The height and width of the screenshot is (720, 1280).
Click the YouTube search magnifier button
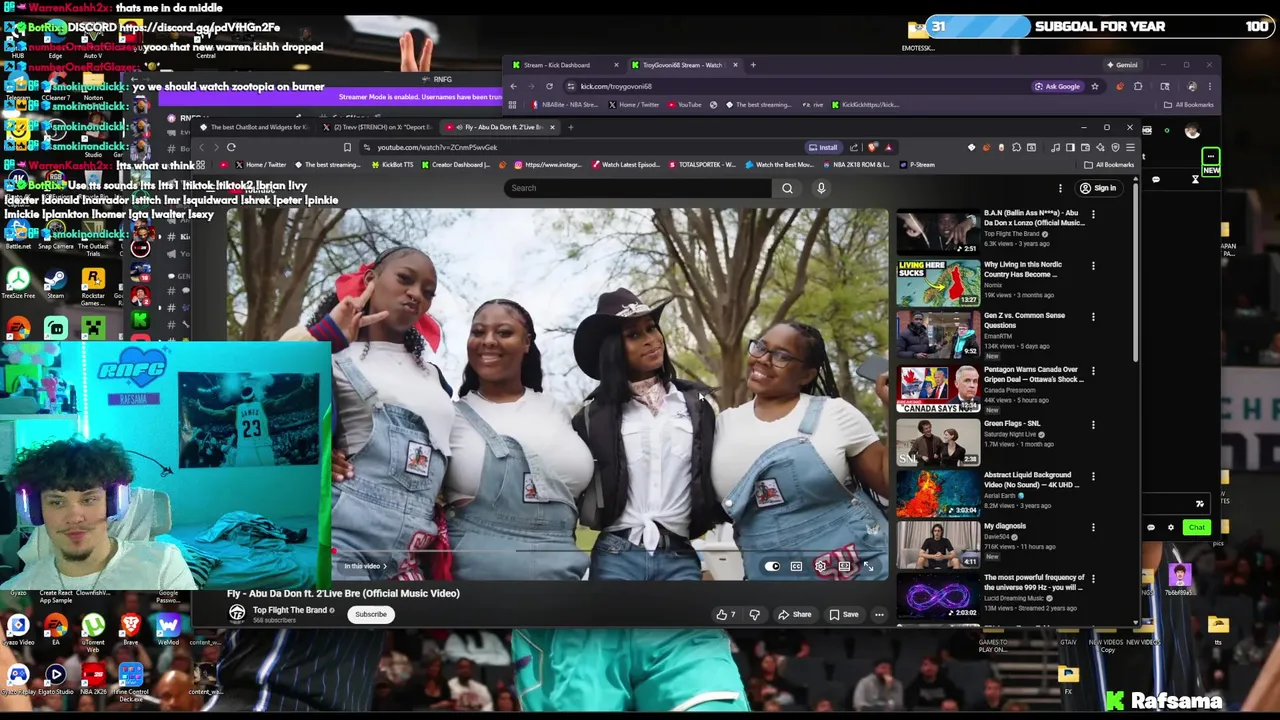tap(787, 188)
